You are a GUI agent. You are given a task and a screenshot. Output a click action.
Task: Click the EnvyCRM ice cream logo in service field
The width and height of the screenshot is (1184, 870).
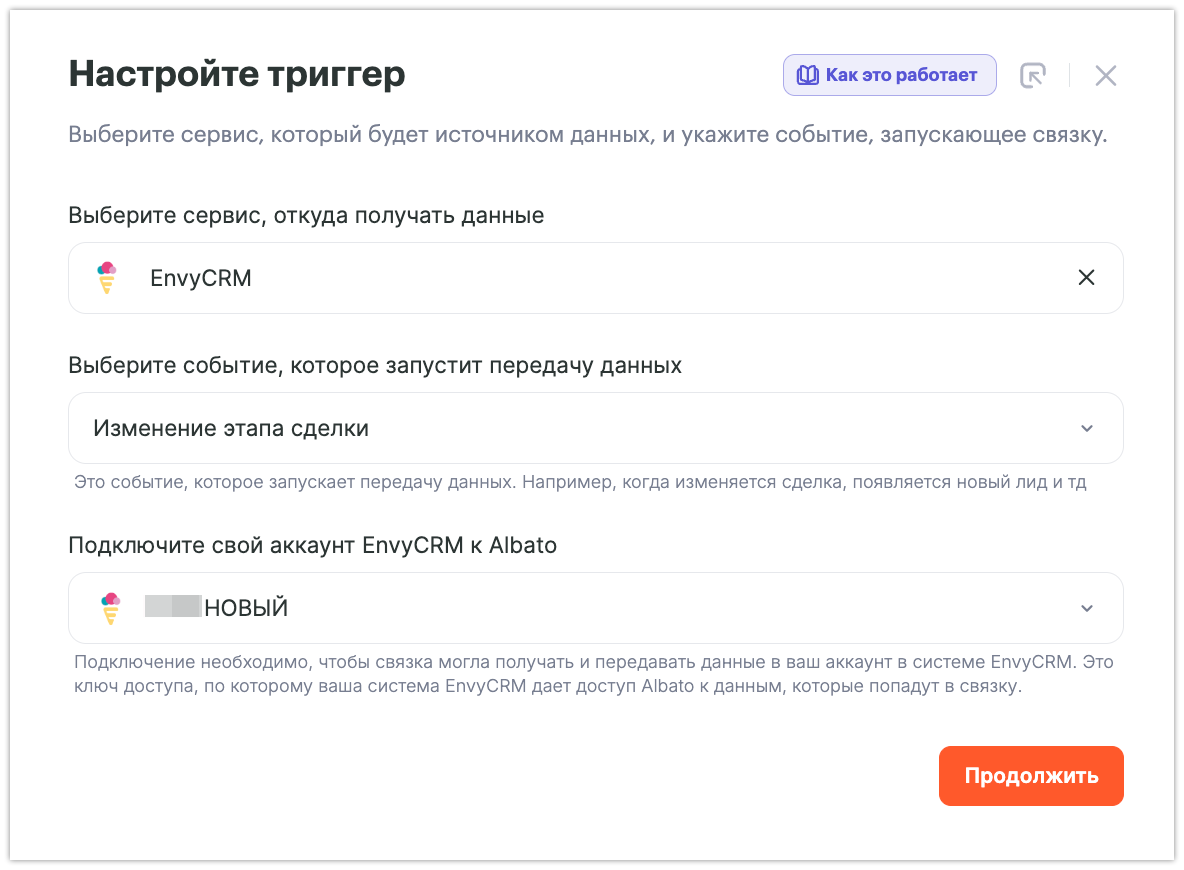pyautogui.click(x=107, y=278)
